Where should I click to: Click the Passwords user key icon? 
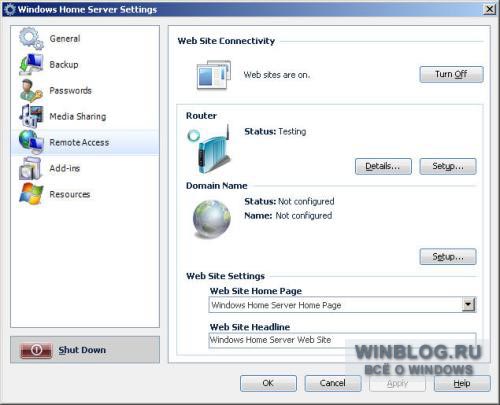(31, 90)
